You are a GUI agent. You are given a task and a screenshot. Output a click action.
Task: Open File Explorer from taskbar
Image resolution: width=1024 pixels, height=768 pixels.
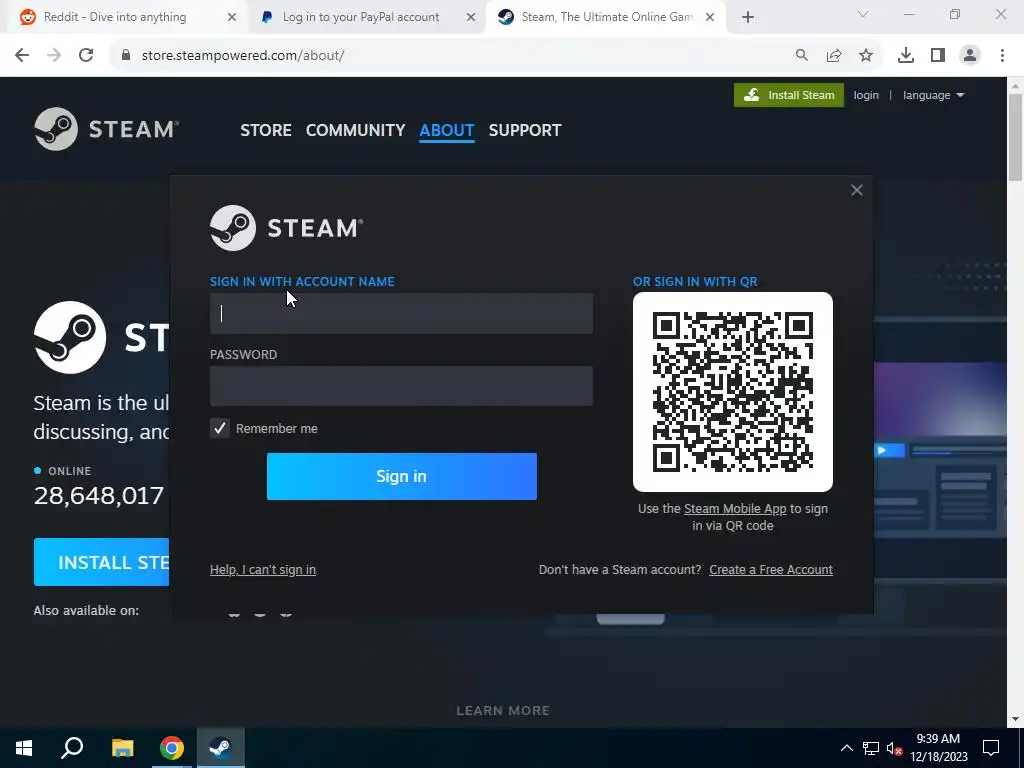point(122,748)
